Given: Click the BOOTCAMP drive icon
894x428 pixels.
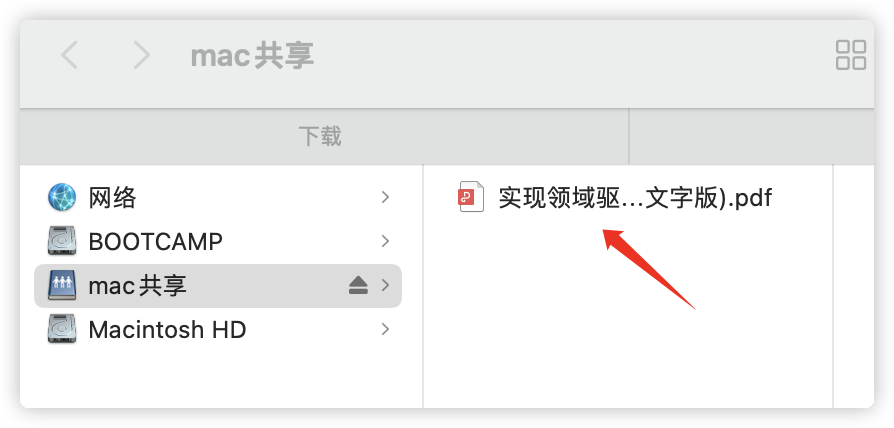Looking at the screenshot, I should 62,241.
